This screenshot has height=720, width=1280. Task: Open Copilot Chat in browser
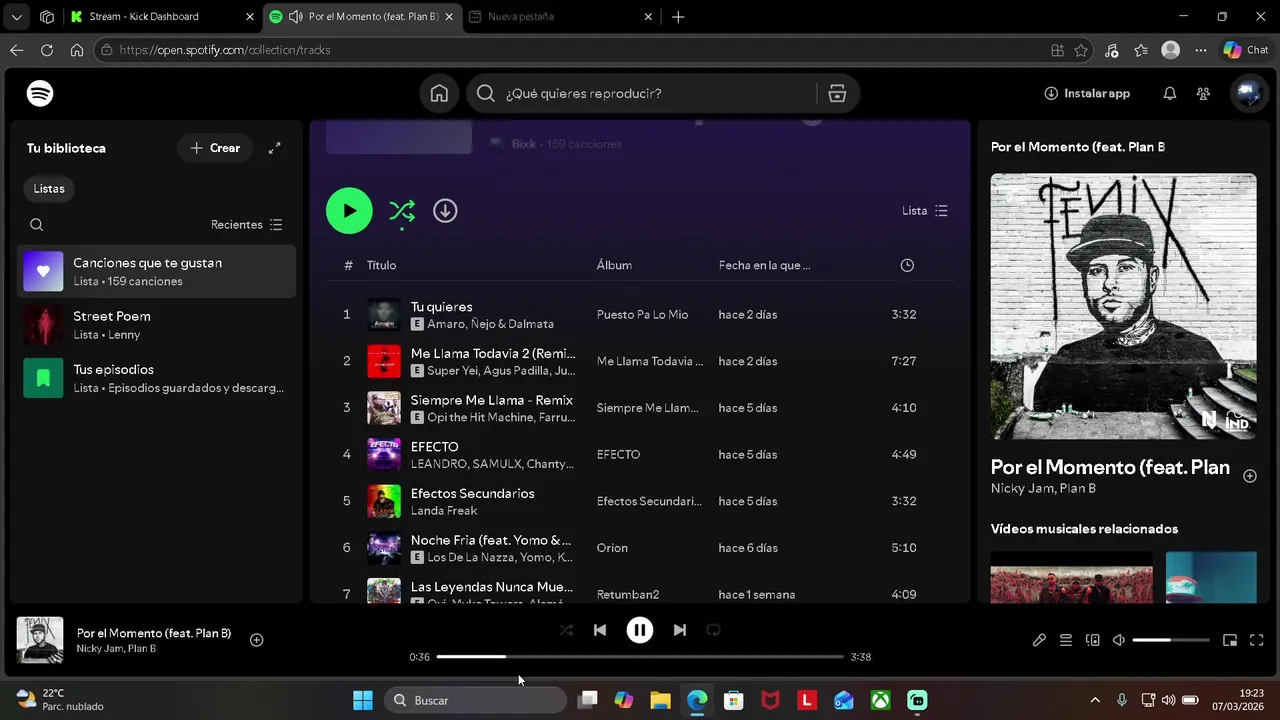pos(1246,50)
